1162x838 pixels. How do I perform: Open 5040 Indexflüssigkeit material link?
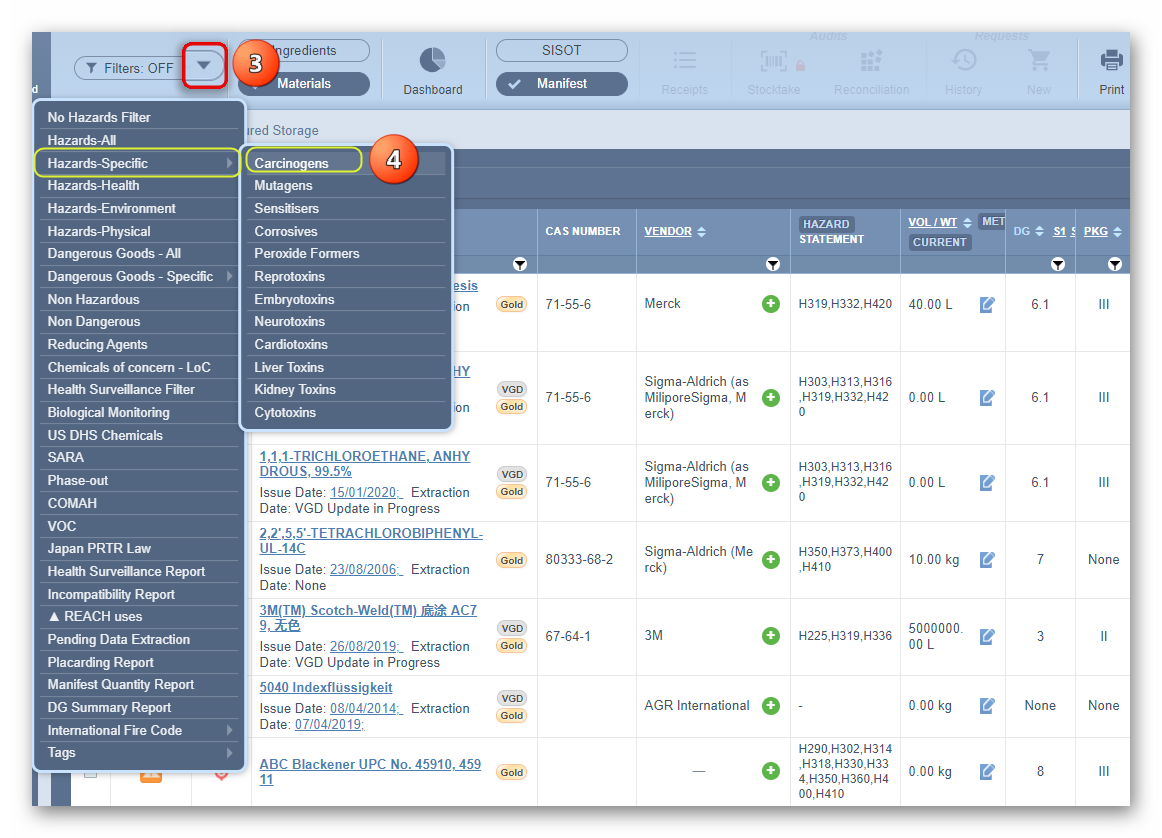[326, 688]
